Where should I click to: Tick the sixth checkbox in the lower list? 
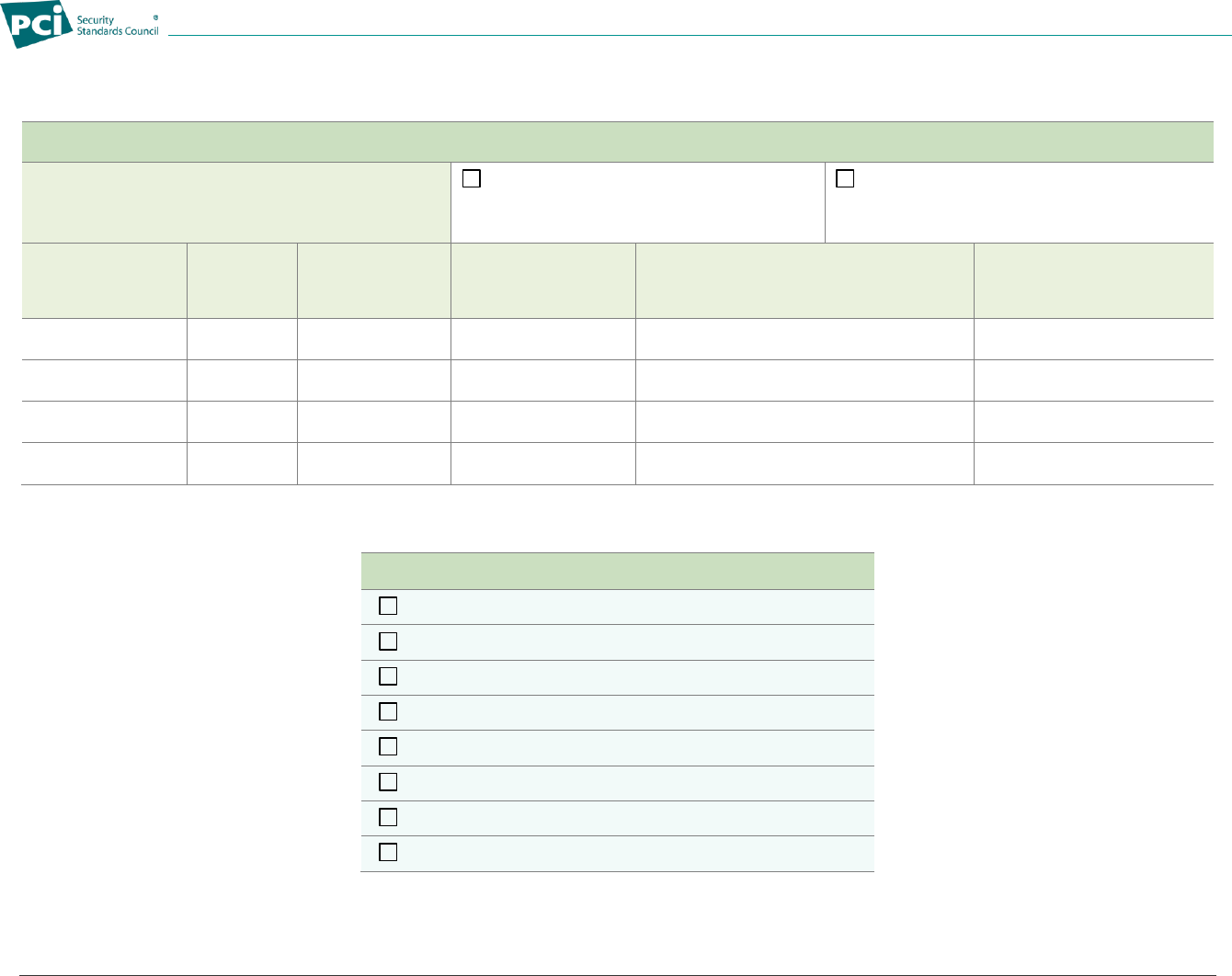[388, 782]
